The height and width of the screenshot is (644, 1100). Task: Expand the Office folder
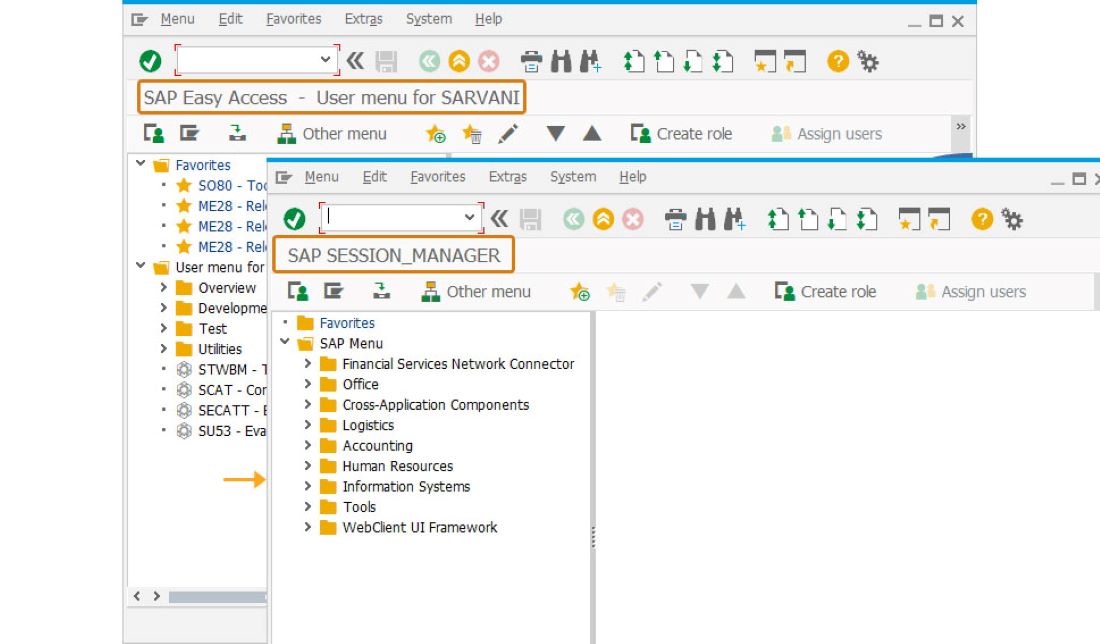307,384
